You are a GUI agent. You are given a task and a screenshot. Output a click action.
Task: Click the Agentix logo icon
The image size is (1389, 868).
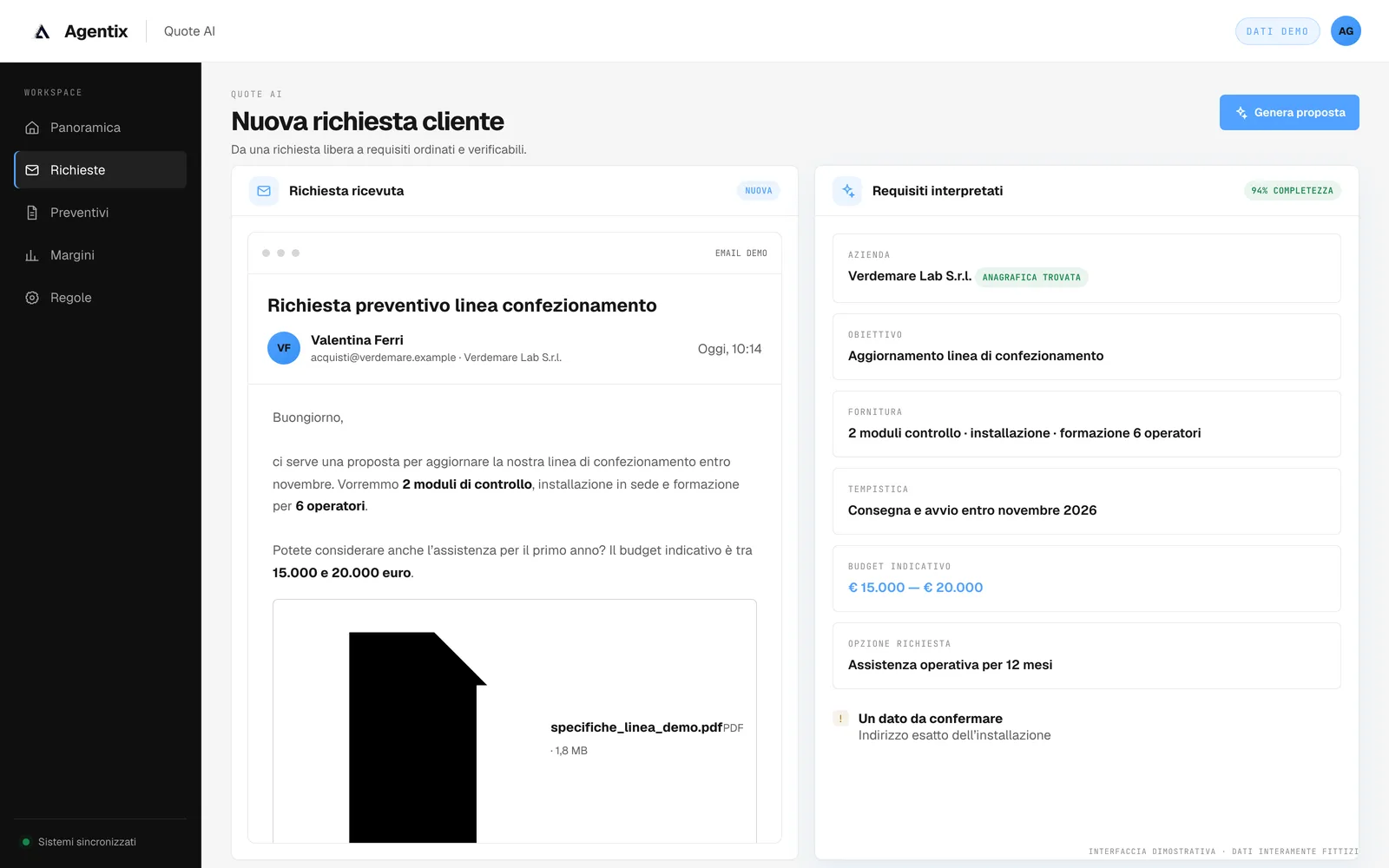pos(42,32)
